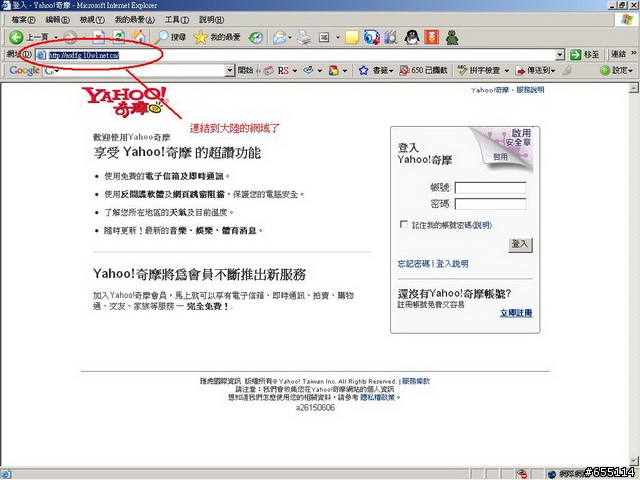Go to the home page via house icon
The image size is (640, 480).
click(x=138, y=37)
